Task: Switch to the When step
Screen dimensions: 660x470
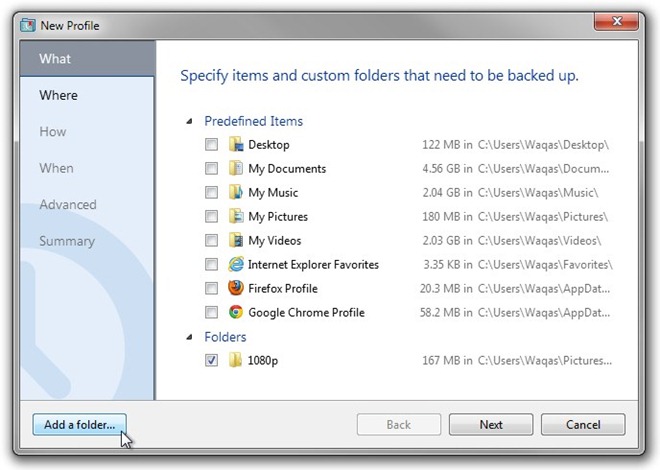Action: tap(56, 168)
